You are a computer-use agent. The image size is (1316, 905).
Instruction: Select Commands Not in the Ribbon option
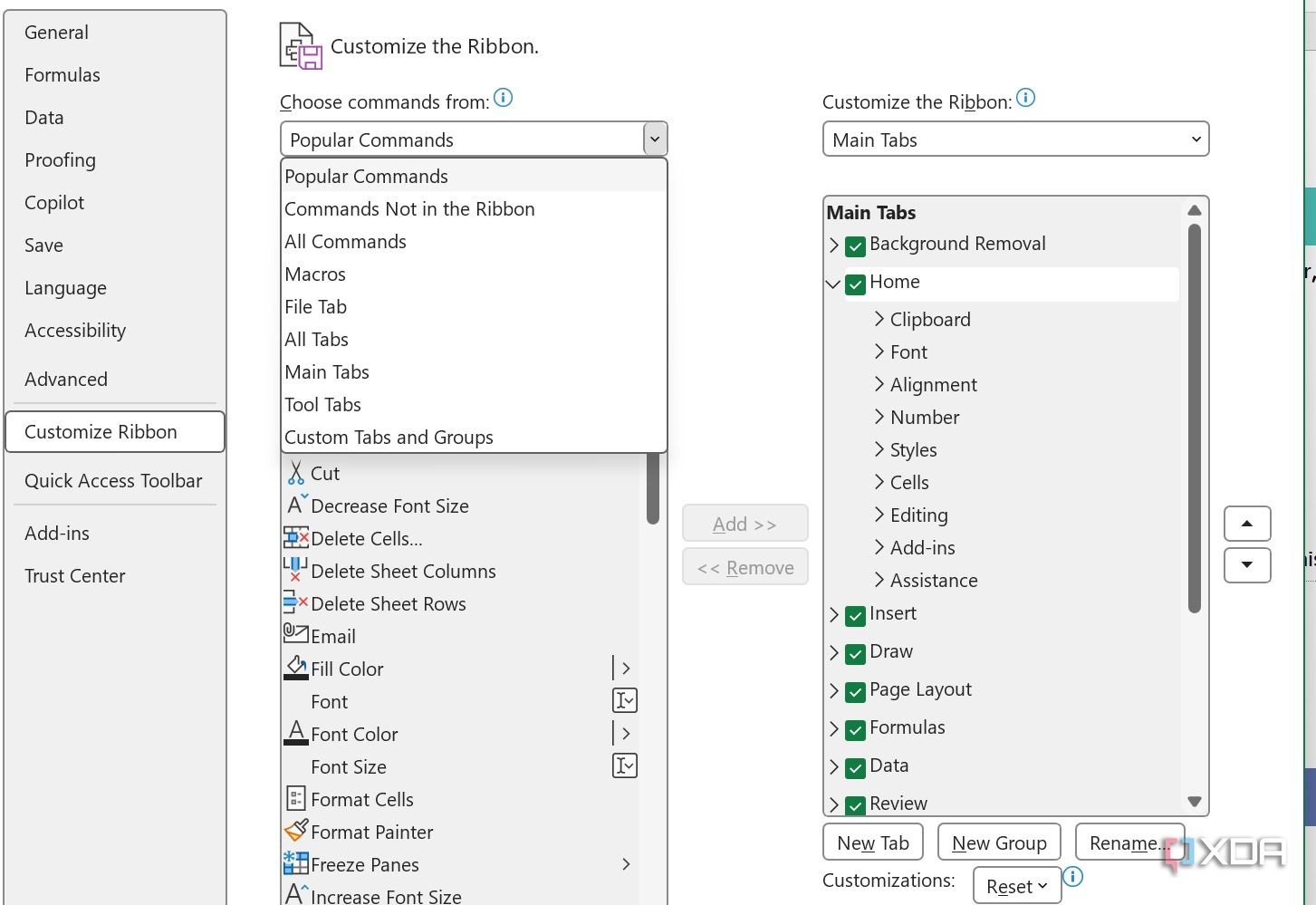pyautogui.click(x=474, y=209)
